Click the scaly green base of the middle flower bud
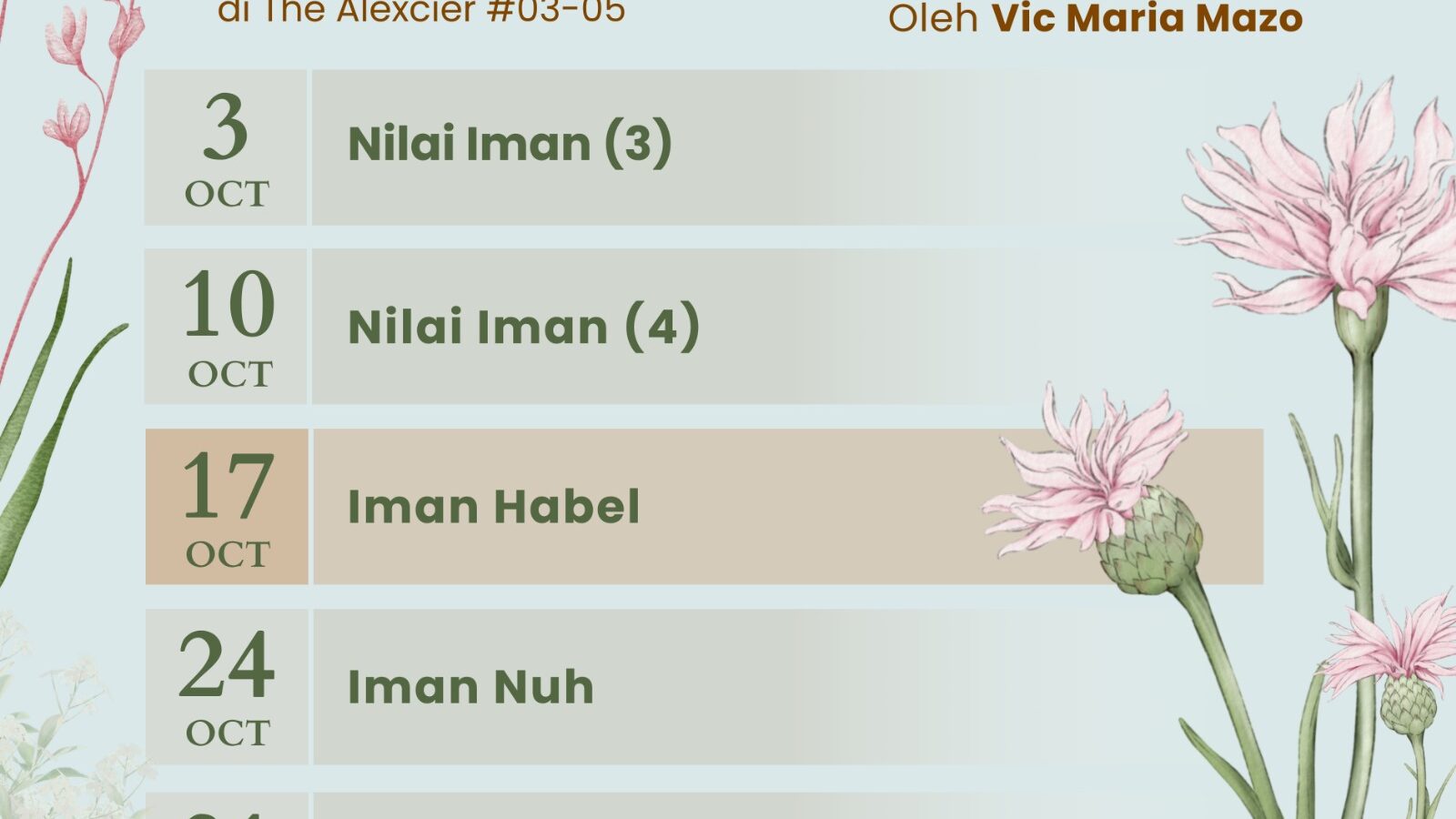Image resolution: width=1456 pixels, height=819 pixels. pyautogui.click(x=1151, y=546)
